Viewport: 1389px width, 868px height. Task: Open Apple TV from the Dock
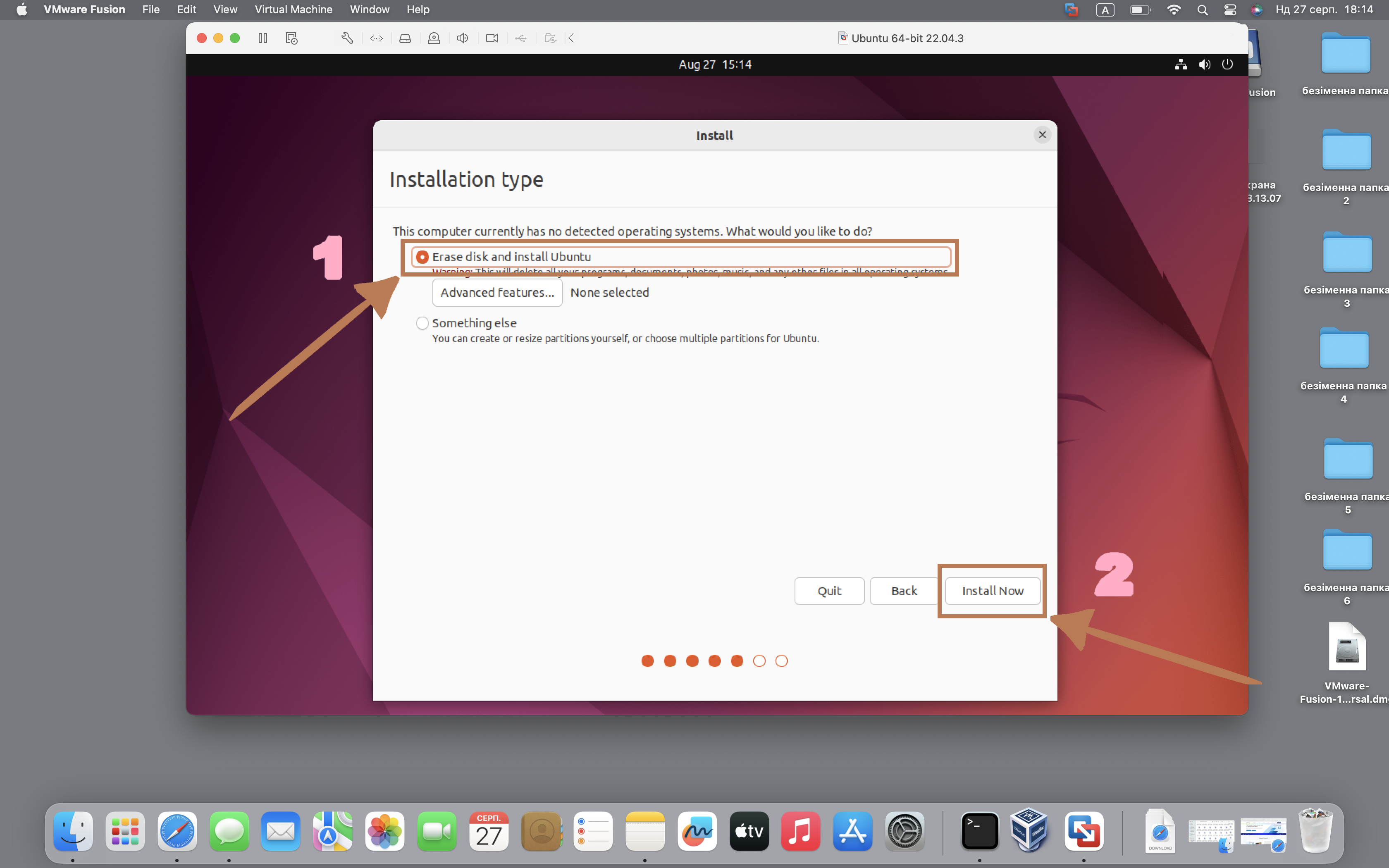[749, 831]
